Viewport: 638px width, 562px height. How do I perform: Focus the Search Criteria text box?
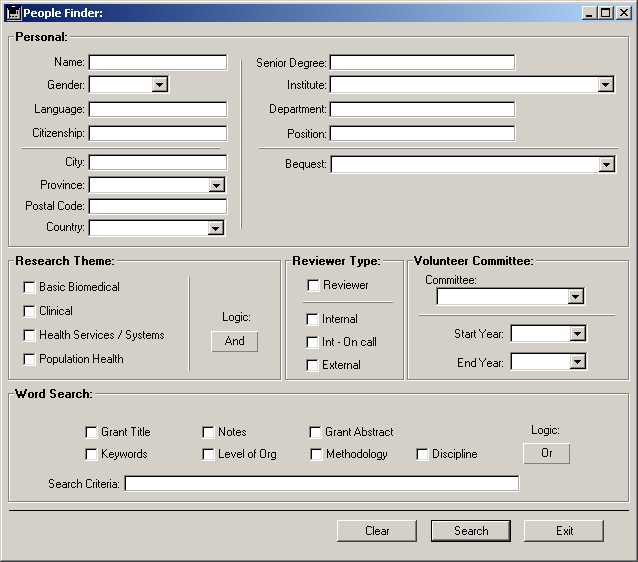click(x=322, y=483)
